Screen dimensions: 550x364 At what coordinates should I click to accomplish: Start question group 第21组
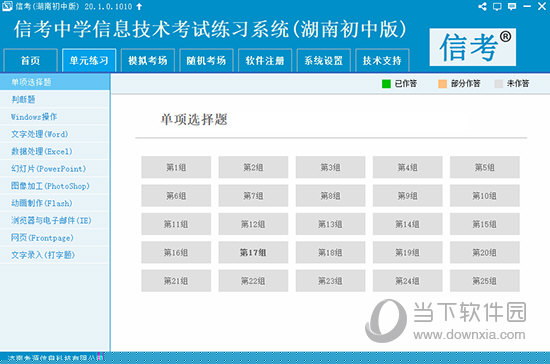click(176, 281)
